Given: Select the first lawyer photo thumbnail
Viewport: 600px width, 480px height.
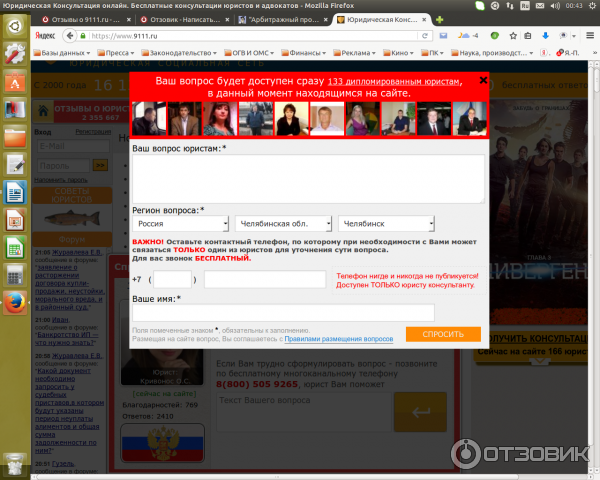Looking at the screenshot, I should coord(147,119).
